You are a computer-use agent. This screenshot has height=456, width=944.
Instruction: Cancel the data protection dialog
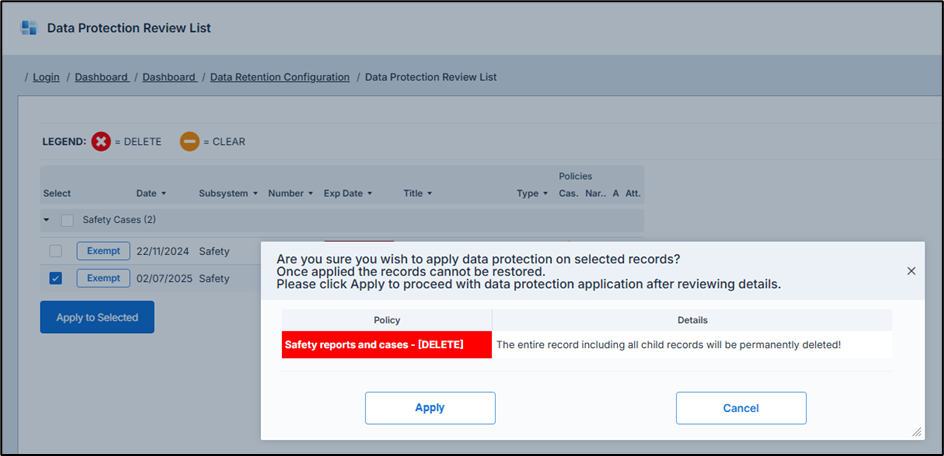point(741,408)
